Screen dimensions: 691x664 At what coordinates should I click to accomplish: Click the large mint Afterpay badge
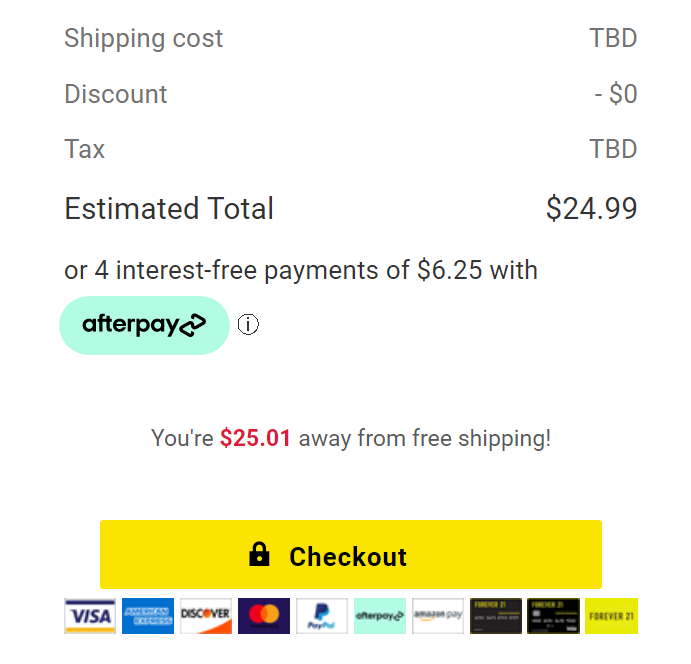click(144, 325)
